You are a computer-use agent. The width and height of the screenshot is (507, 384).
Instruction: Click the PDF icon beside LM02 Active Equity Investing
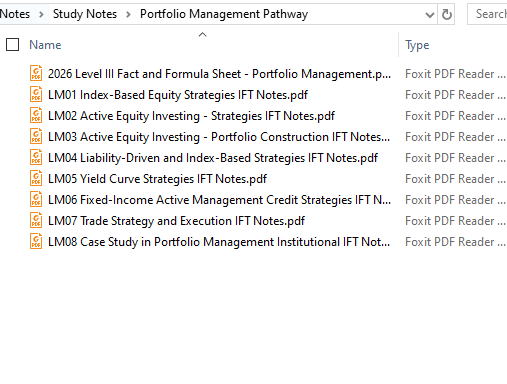[36, 116]
